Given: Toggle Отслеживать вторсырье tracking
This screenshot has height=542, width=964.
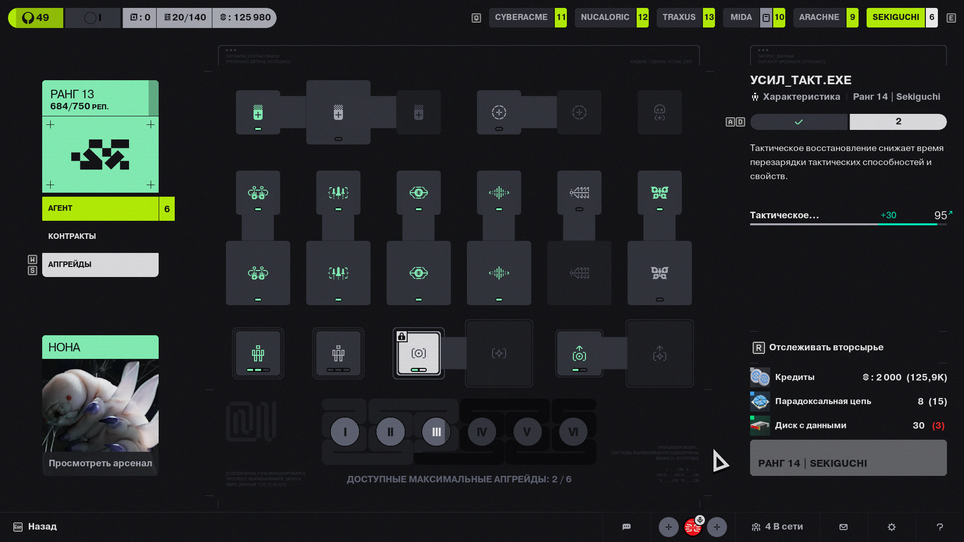Looking at the screenshot, I should point(818,347).
